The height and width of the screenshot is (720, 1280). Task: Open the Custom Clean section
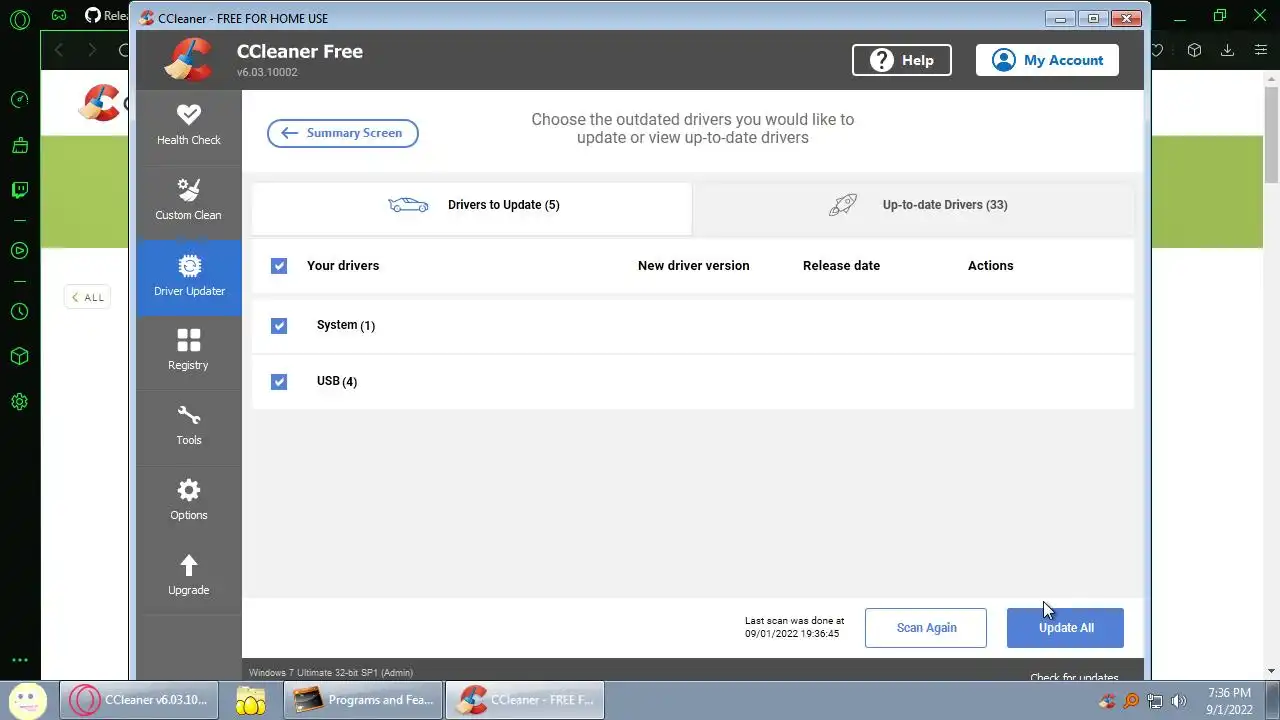pyautogui.click(x=188, y=201)
